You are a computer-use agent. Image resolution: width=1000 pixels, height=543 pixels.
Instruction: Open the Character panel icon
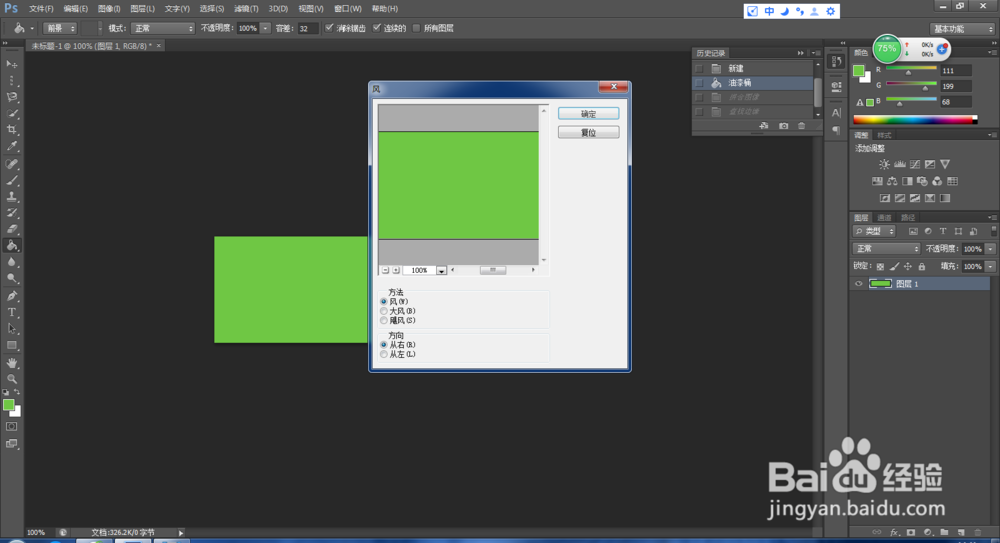pyautogui.click(x=836, y=113)
